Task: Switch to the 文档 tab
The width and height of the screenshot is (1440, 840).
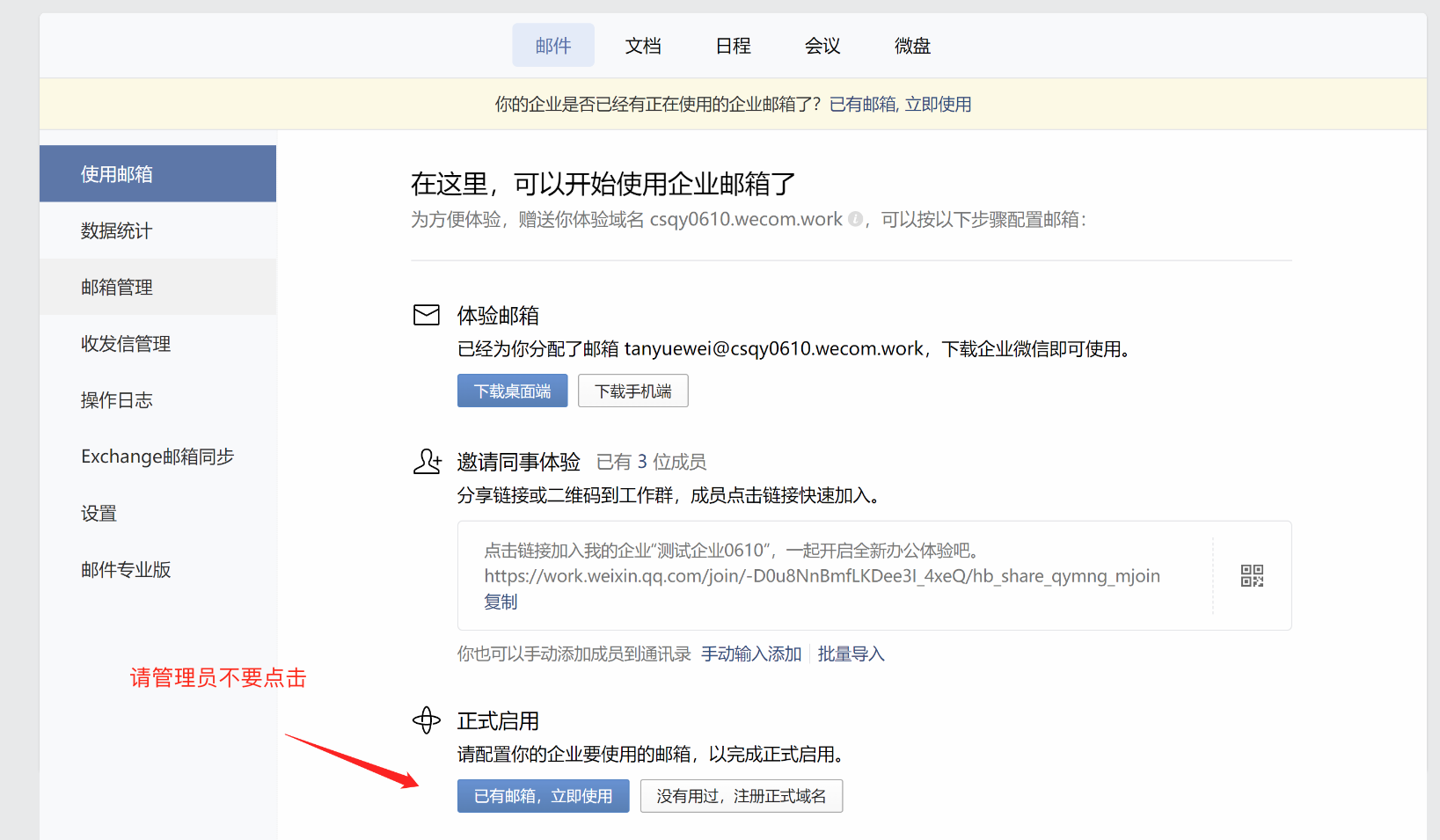Action: (643, 46)
